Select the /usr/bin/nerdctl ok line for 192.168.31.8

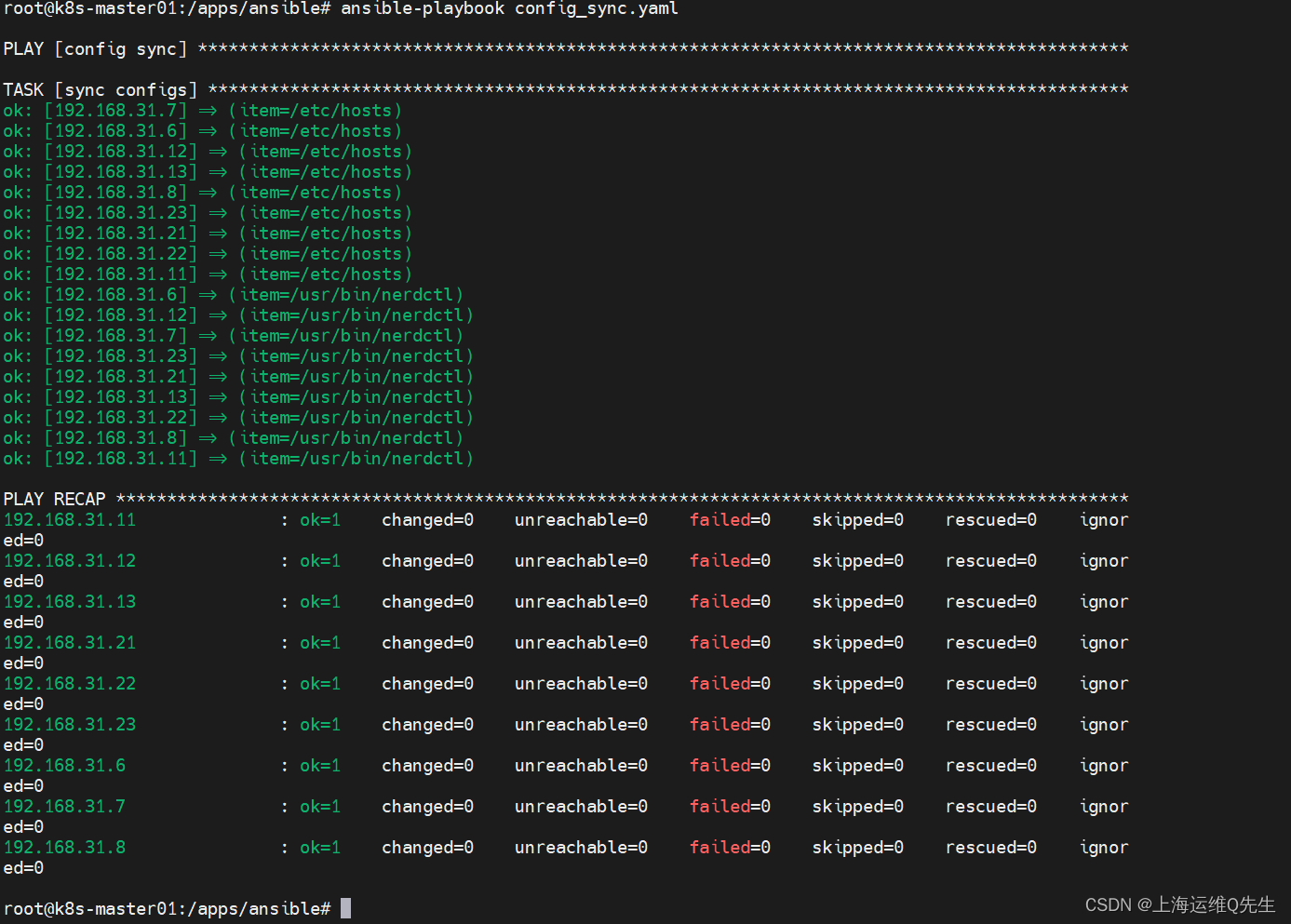(233, 438)
